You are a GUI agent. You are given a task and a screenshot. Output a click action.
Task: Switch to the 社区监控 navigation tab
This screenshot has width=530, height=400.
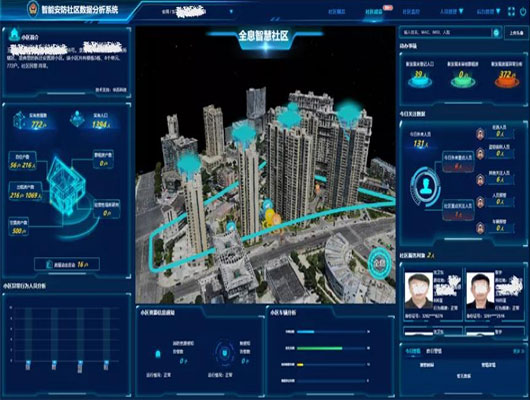pos(411,12)
